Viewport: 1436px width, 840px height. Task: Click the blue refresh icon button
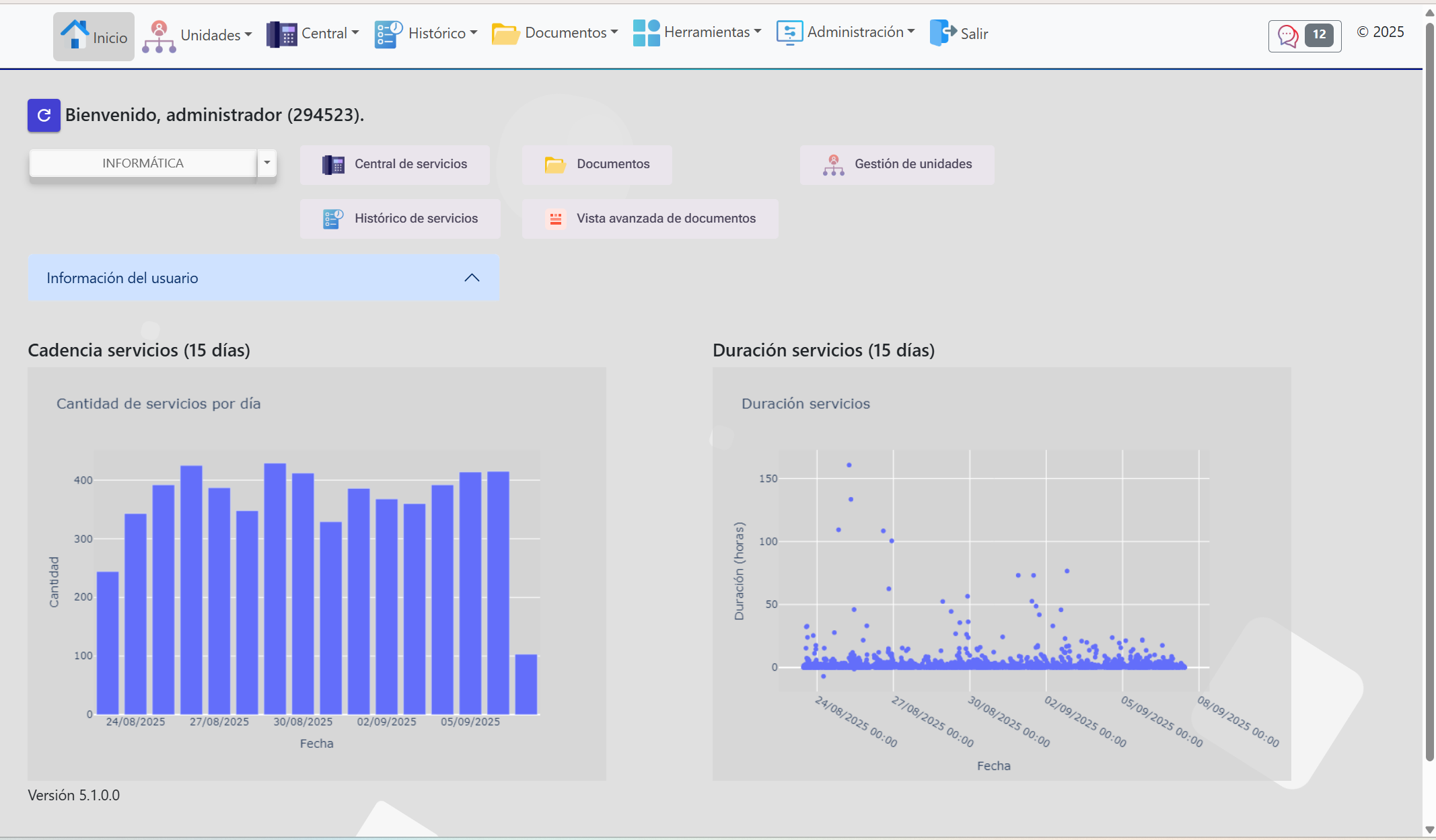(x=44, y=115)
